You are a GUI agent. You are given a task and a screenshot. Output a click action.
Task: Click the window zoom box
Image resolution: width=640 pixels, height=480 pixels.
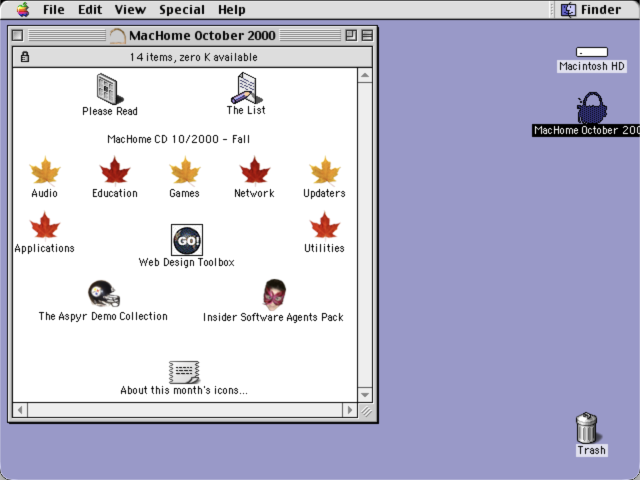coord(351,36)
